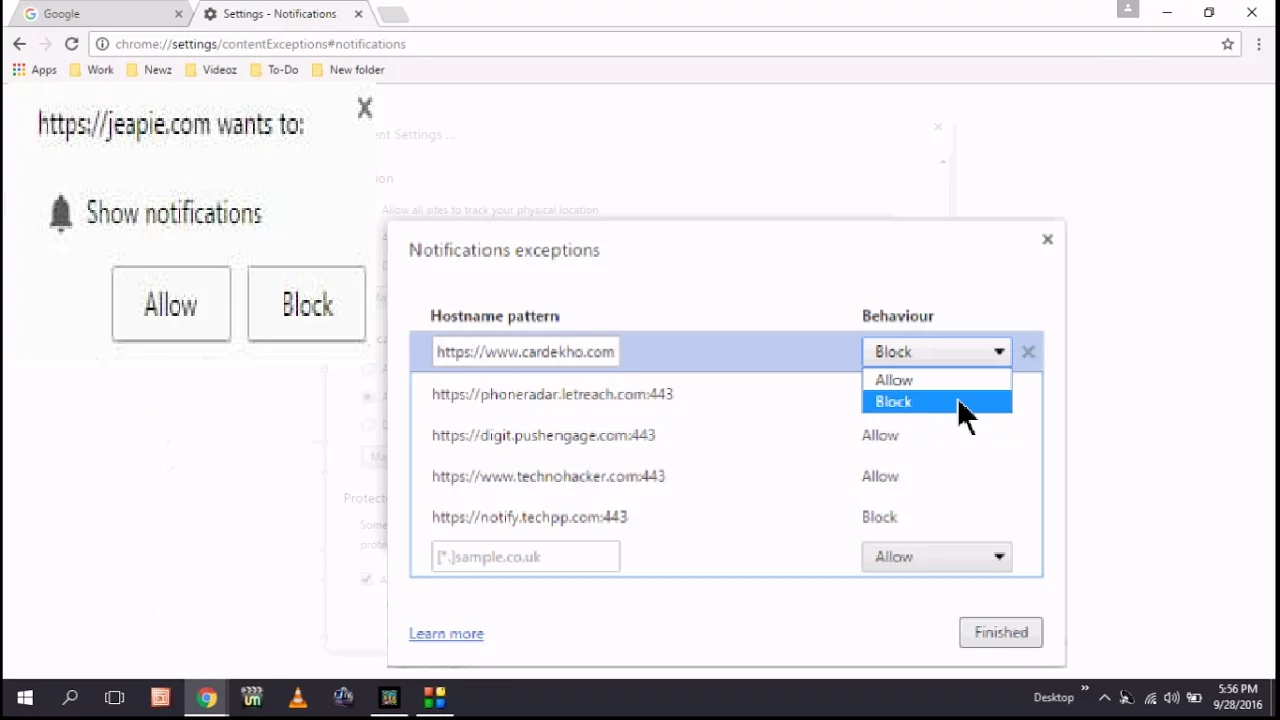Click Allow behaviour for digit.pushengage.com

coord(880,435)
